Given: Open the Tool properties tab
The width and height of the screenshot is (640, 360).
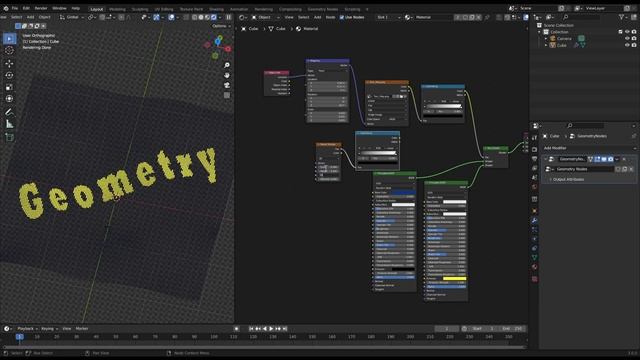Looking at the screenshot, I should 535,138.
